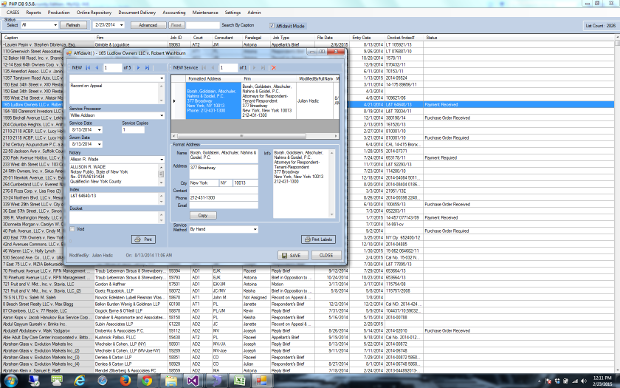This screenshot has height=388, width=620.
Task: Go to first service record
Action: click(204, 68)
